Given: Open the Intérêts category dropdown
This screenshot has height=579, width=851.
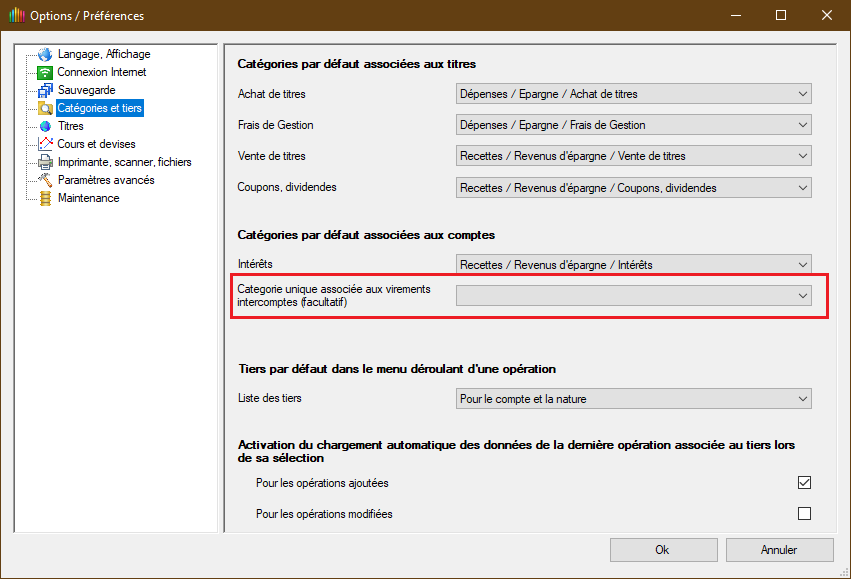Looking at the screenshot, I should (x=633, y=265).
